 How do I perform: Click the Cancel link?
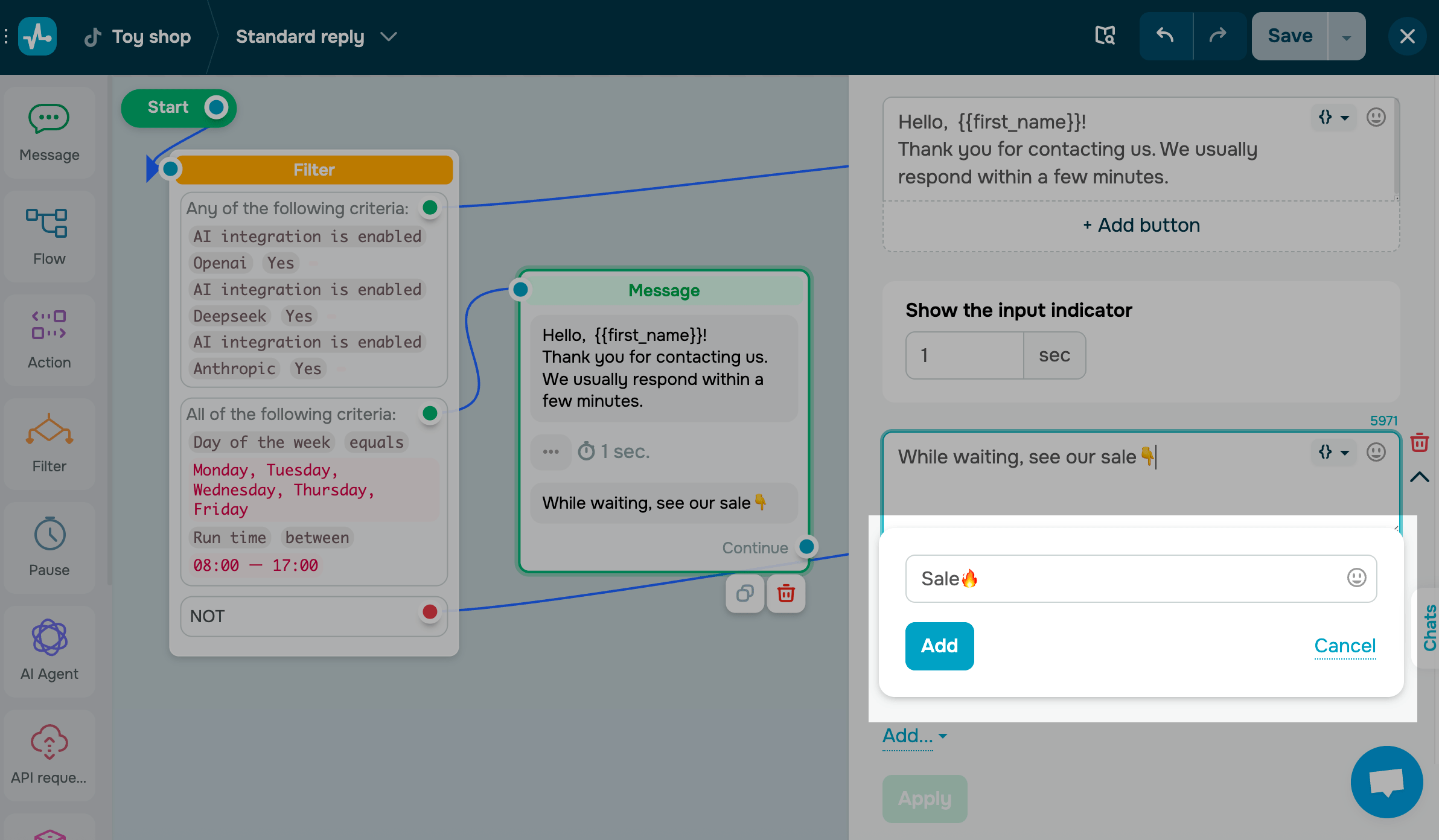[1345, 646]
